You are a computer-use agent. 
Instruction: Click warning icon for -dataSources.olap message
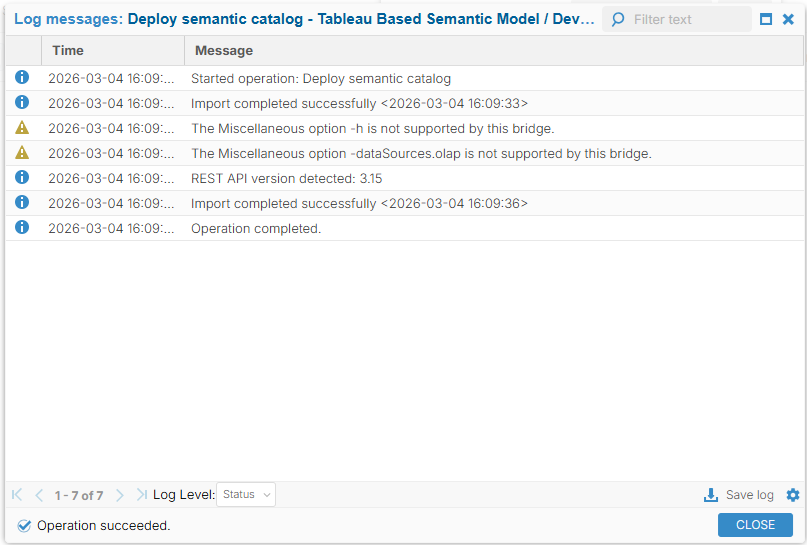[x=22, y=153]
